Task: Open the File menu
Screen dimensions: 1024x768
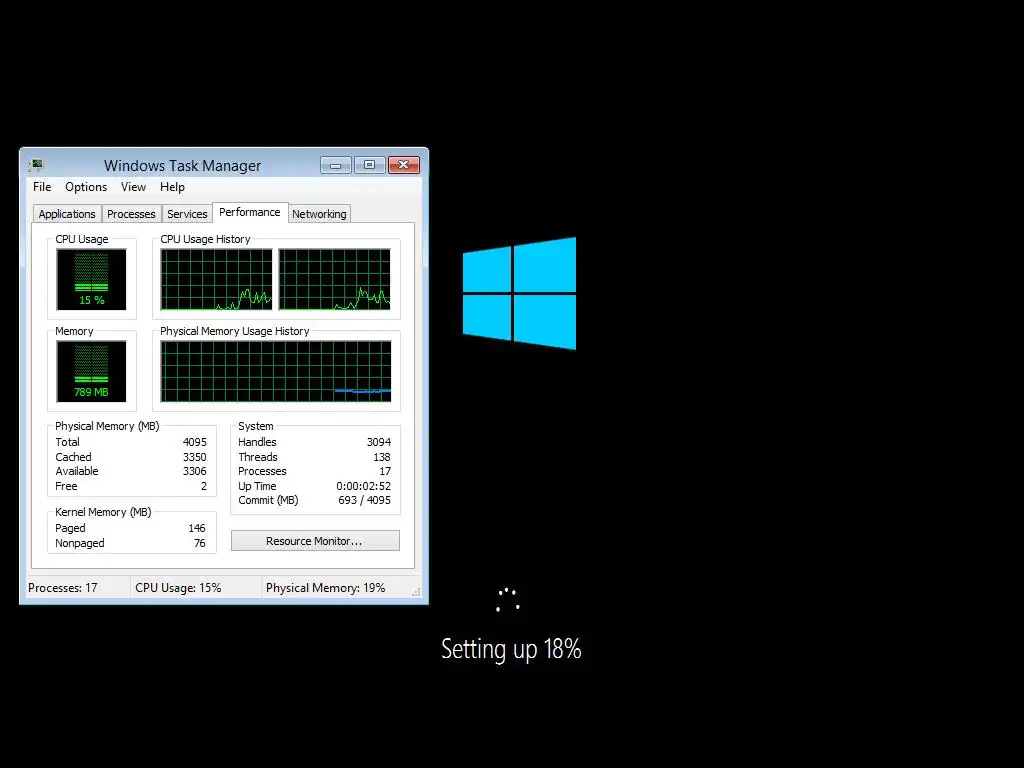Action: point(42,187)
